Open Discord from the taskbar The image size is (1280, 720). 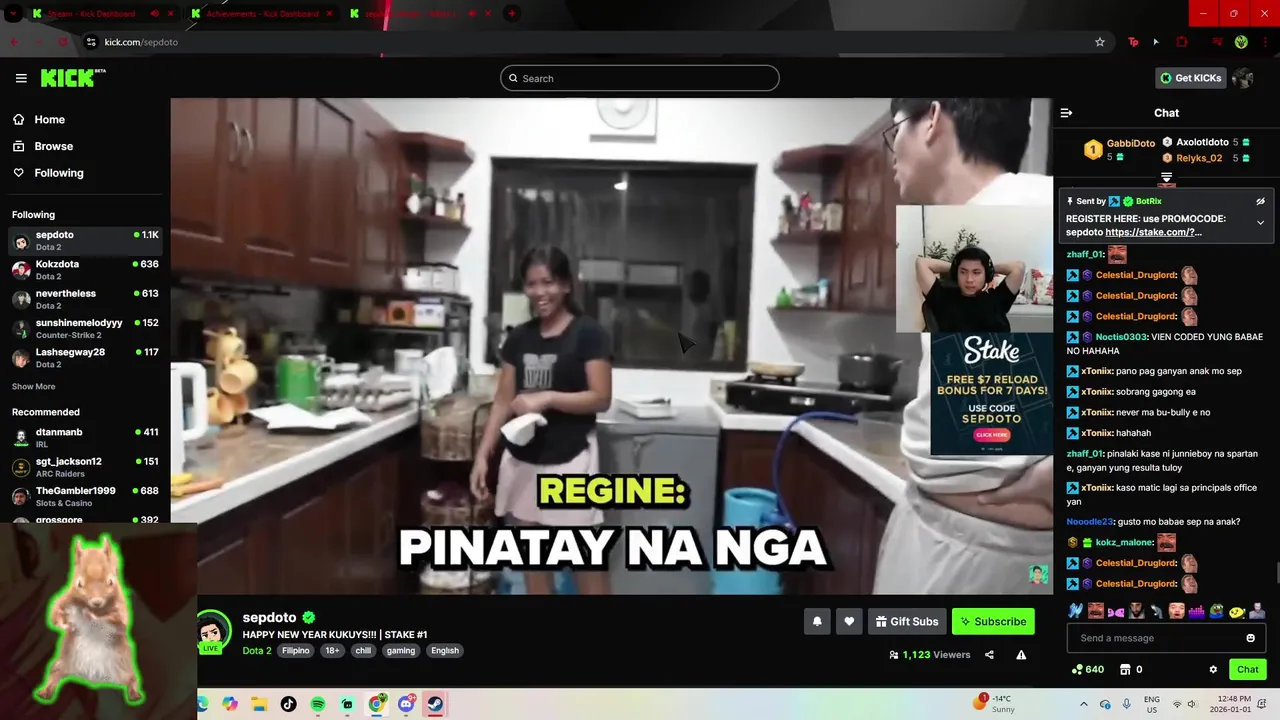[x=406, y=704]
